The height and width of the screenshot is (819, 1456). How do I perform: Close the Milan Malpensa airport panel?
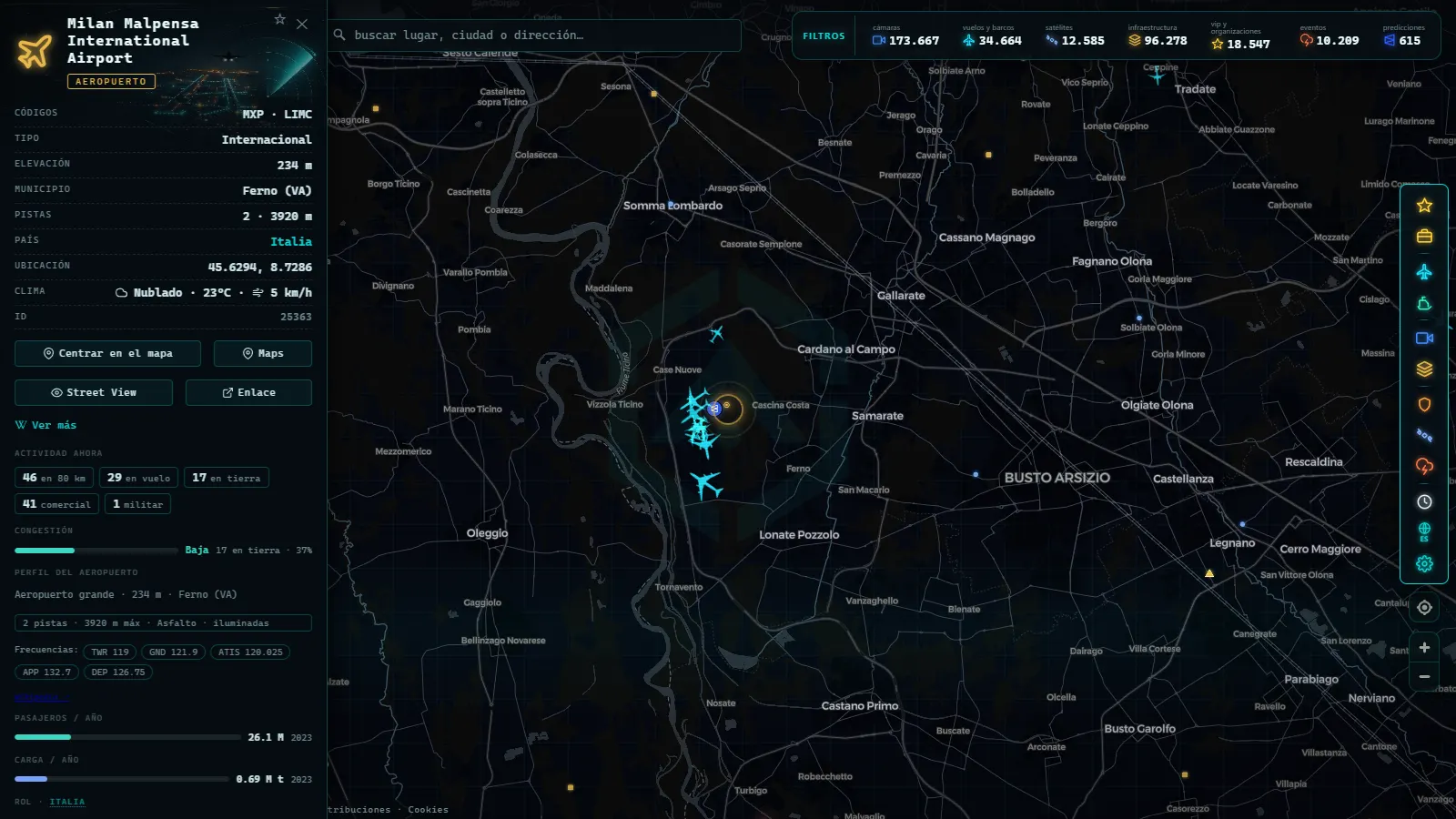(302, 25)
